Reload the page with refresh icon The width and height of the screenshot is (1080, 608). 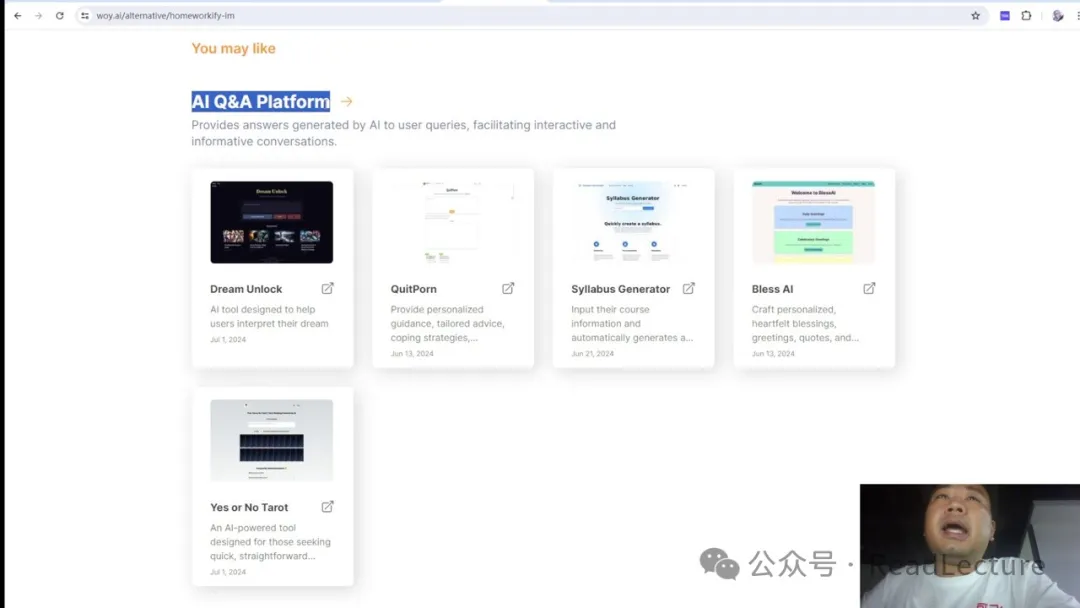60,16
